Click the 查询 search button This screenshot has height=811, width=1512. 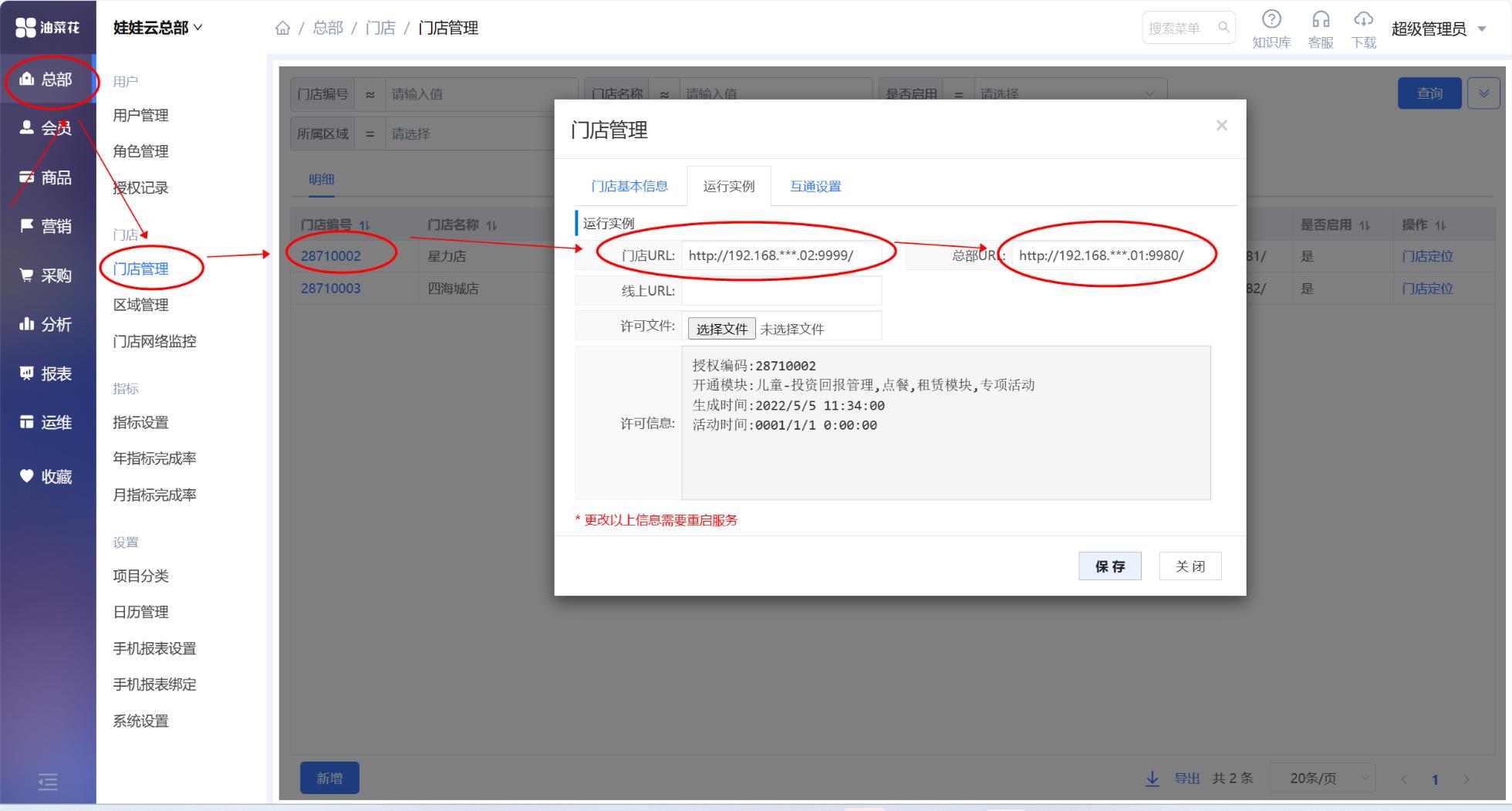coord(1429,93)
